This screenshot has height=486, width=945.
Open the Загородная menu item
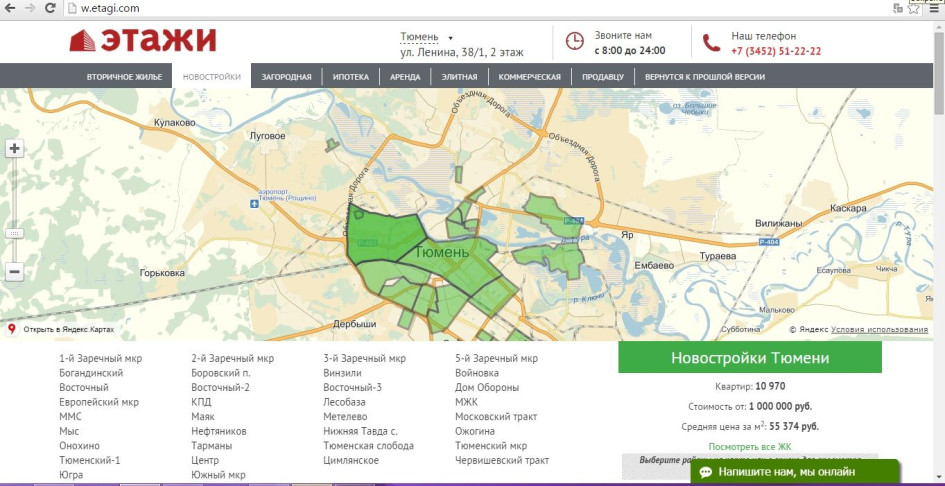[286, 77]
